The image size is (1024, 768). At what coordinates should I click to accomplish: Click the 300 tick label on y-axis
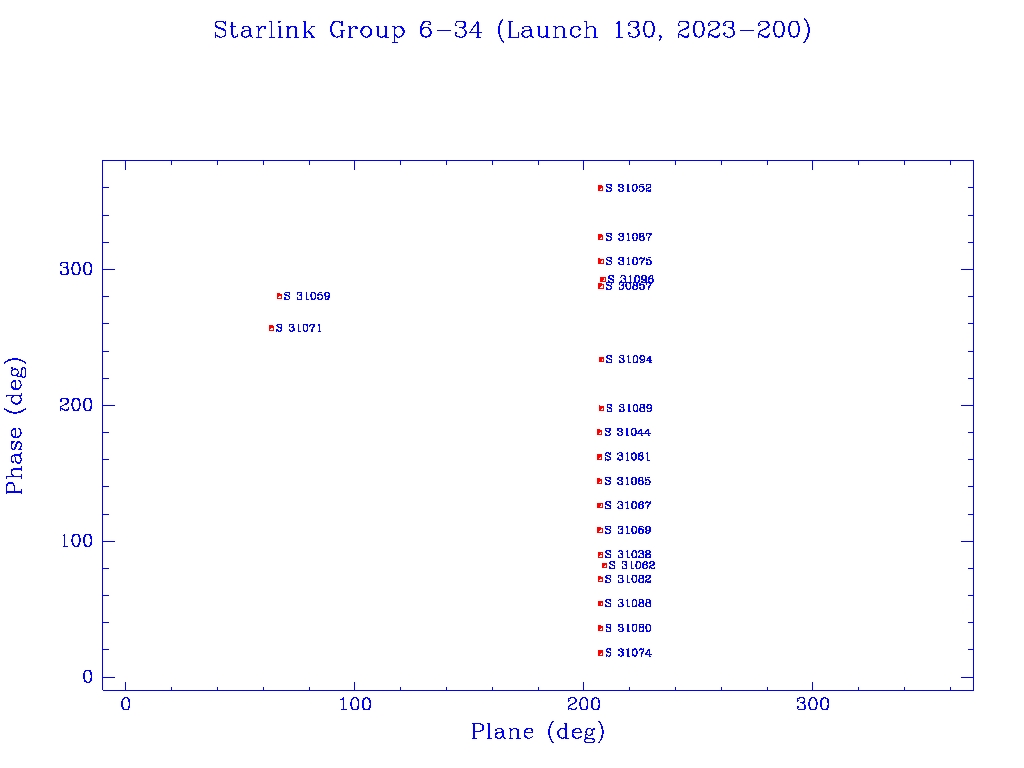pyautogui.click(x=74, y=269)
